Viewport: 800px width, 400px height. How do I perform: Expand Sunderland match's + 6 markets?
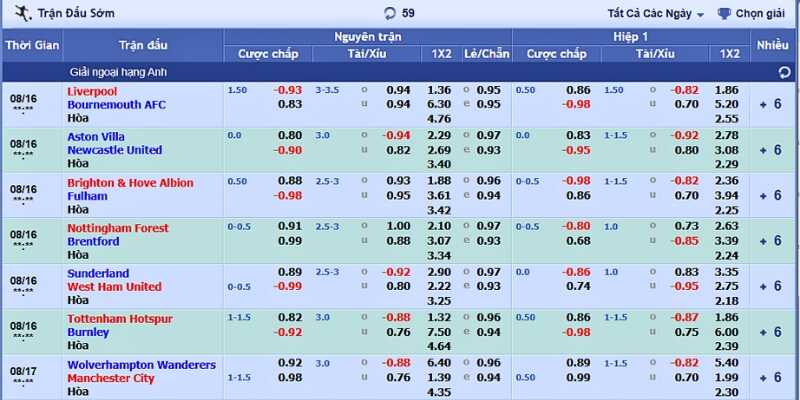click(x=770, y=286)
